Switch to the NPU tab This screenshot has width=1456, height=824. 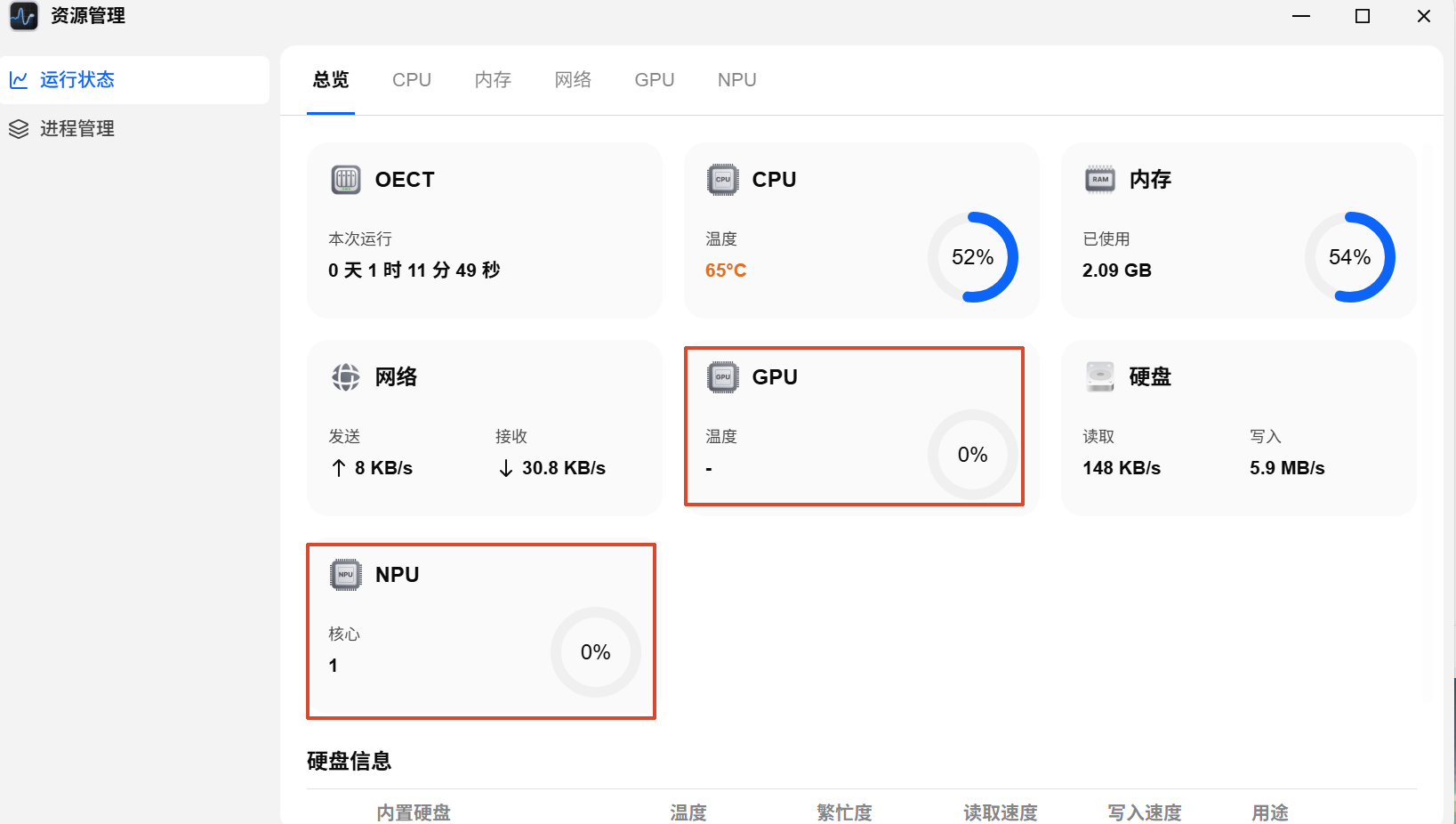click(x=737, y=80)
